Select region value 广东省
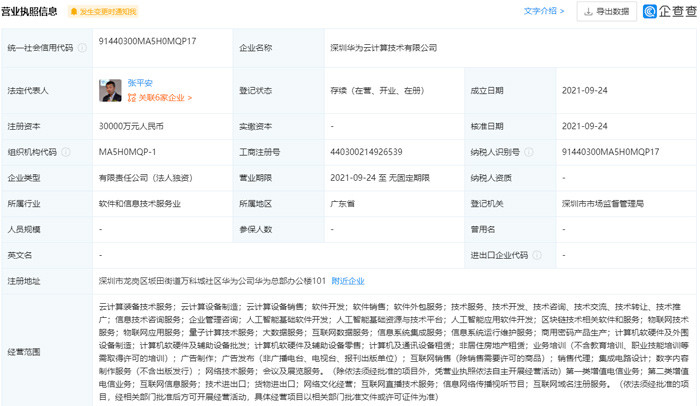This screenshot has width=700, height=406. (x=342, y=204)
